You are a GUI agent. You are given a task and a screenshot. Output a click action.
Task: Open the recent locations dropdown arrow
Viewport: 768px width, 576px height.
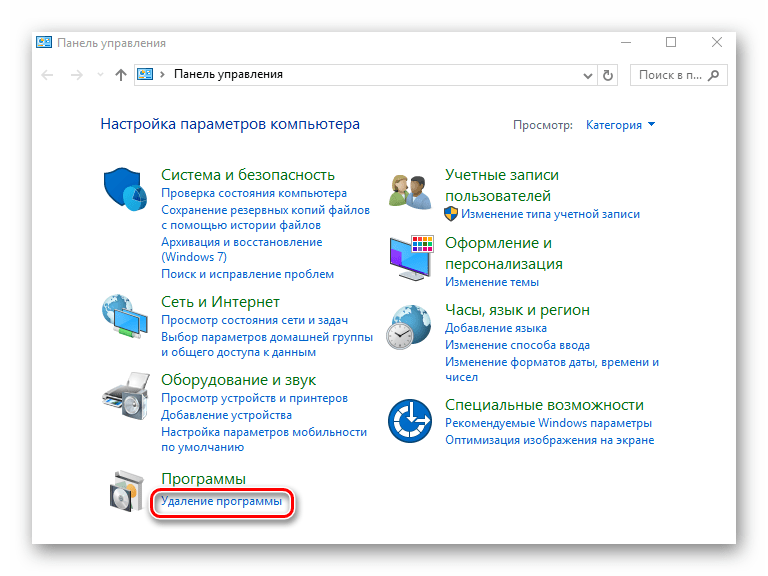coord(100,75)
